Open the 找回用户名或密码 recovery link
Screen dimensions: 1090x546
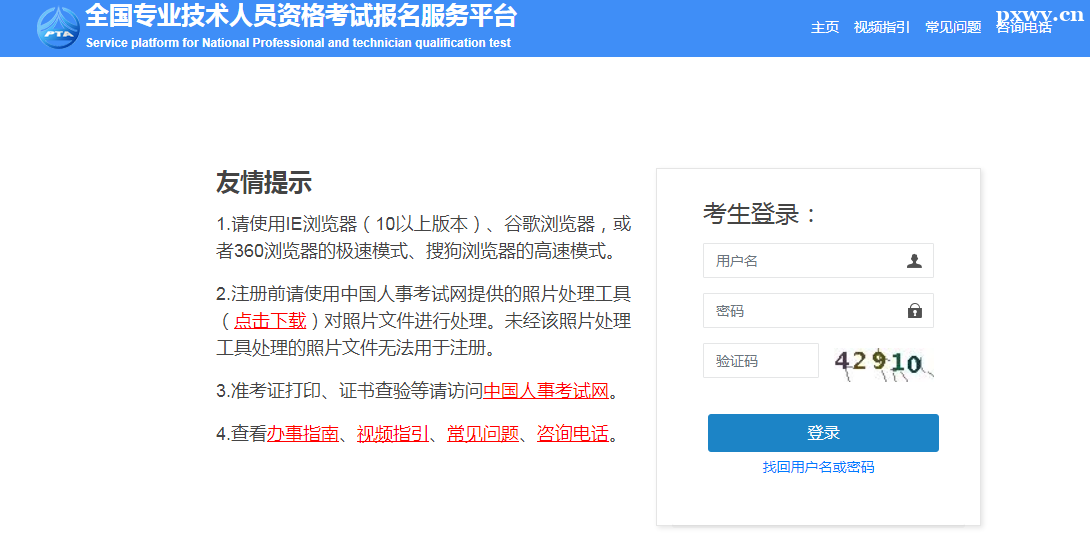[818, 467]
